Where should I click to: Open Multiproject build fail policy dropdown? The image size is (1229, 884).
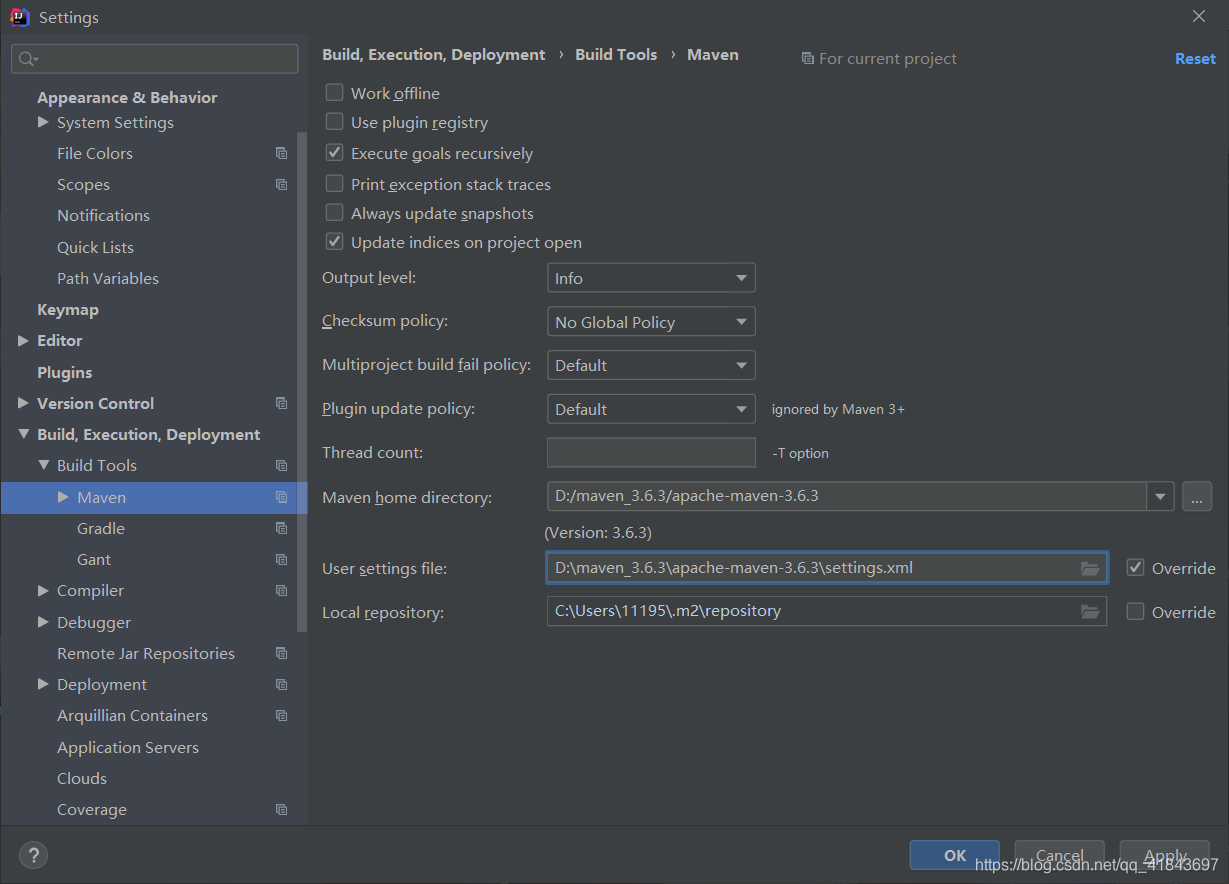click(651, 365)
